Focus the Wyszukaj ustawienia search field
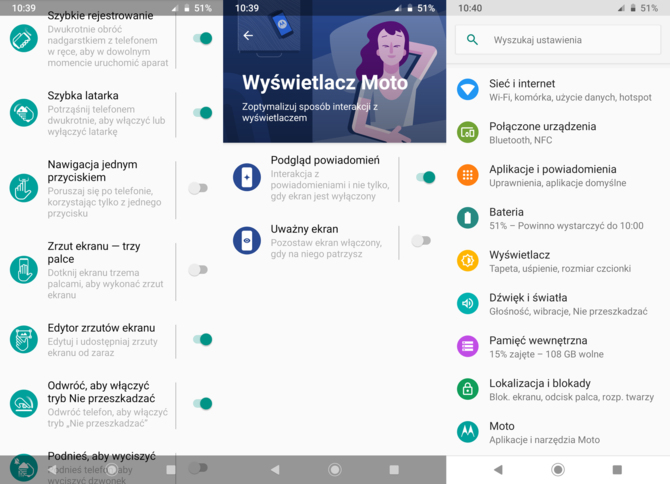The image size is (670, 484). [x=558, y=40]
